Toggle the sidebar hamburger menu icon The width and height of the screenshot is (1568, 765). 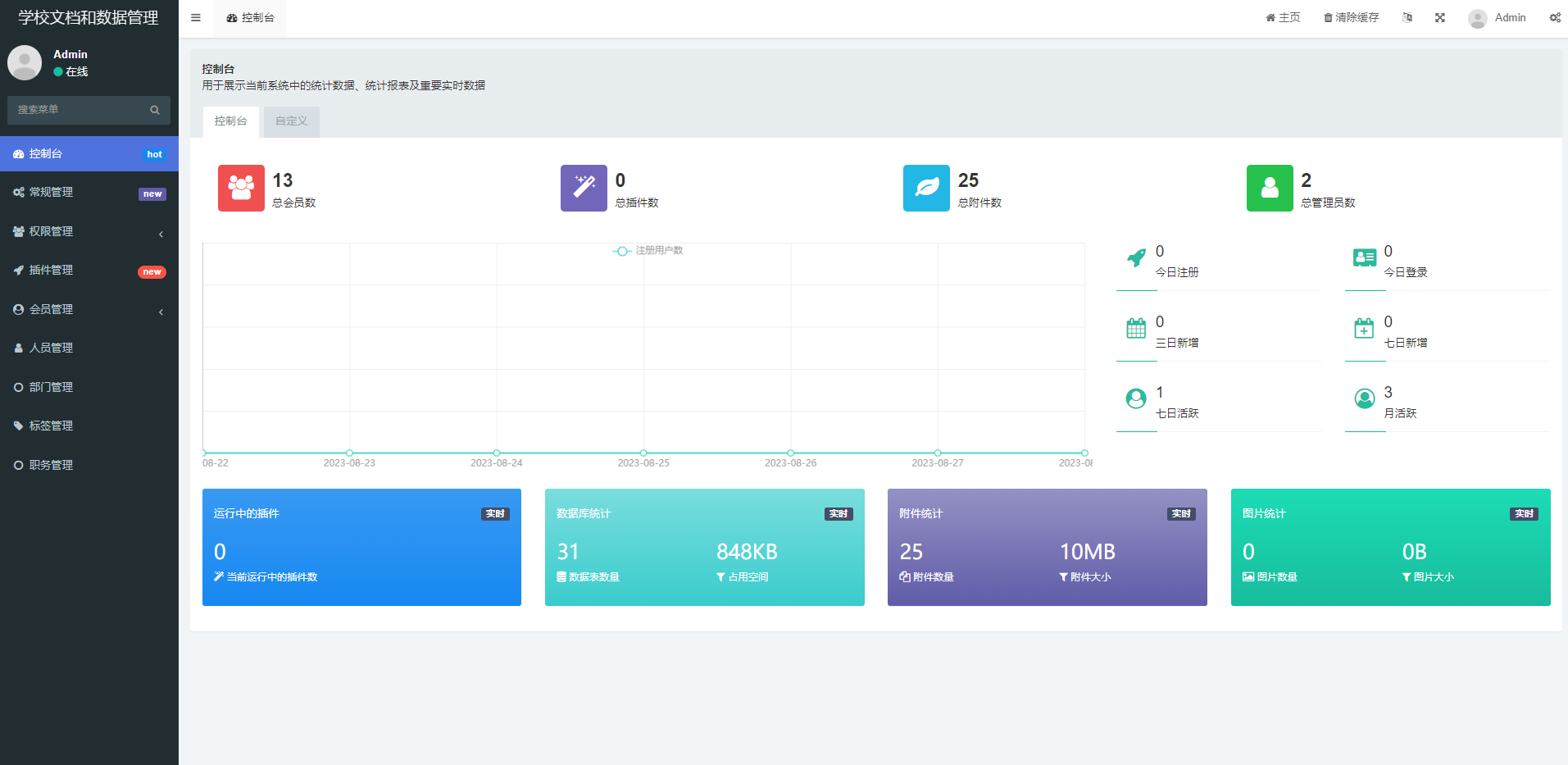[196, 18]
